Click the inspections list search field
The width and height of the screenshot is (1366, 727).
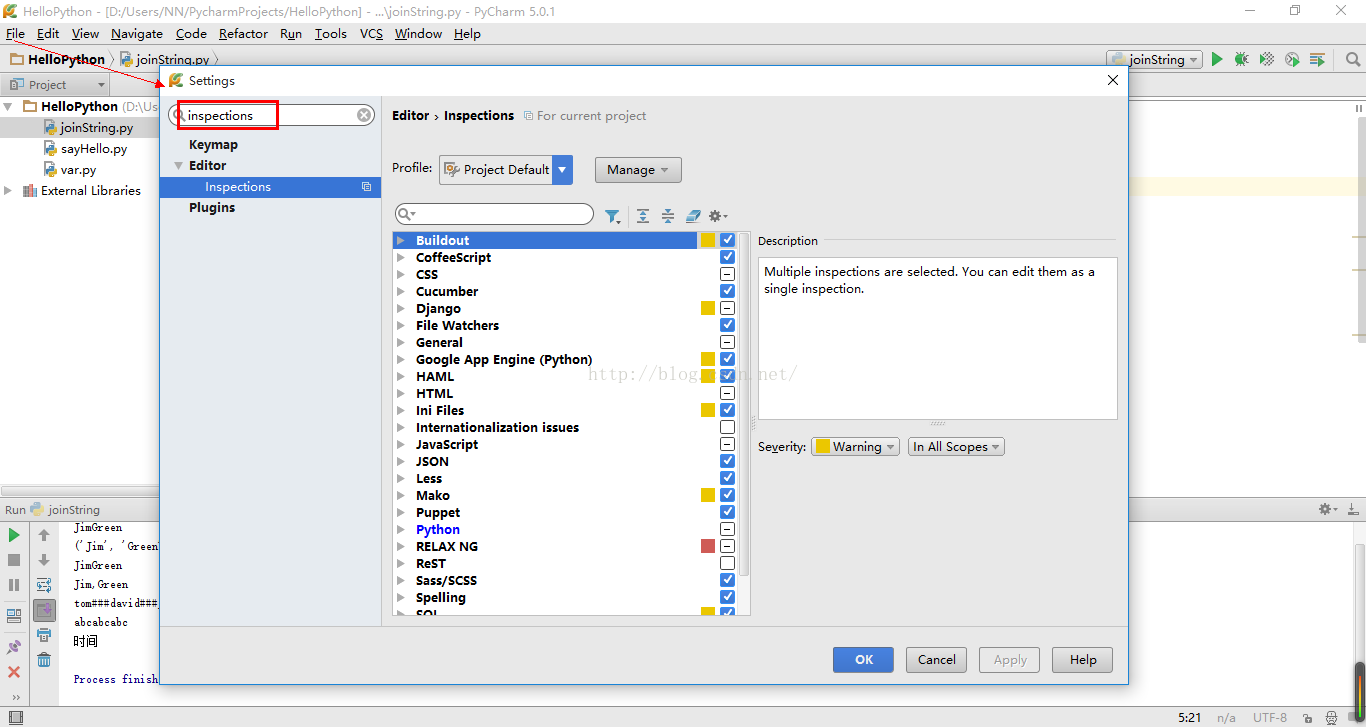(x=494, y=214)
